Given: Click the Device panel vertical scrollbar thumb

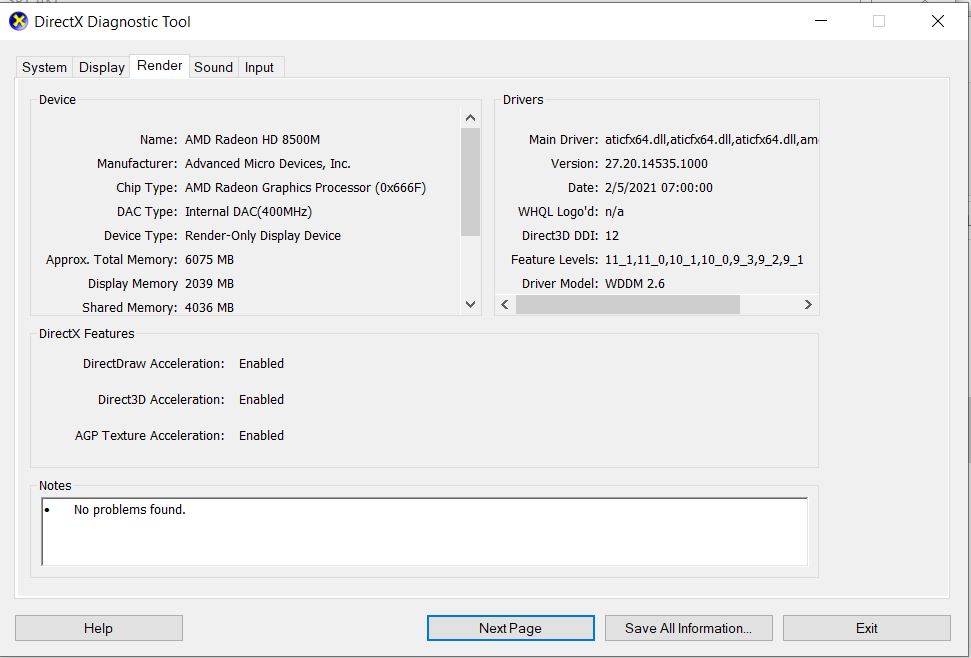Looking at the screenshot, I should coord(471,182).
